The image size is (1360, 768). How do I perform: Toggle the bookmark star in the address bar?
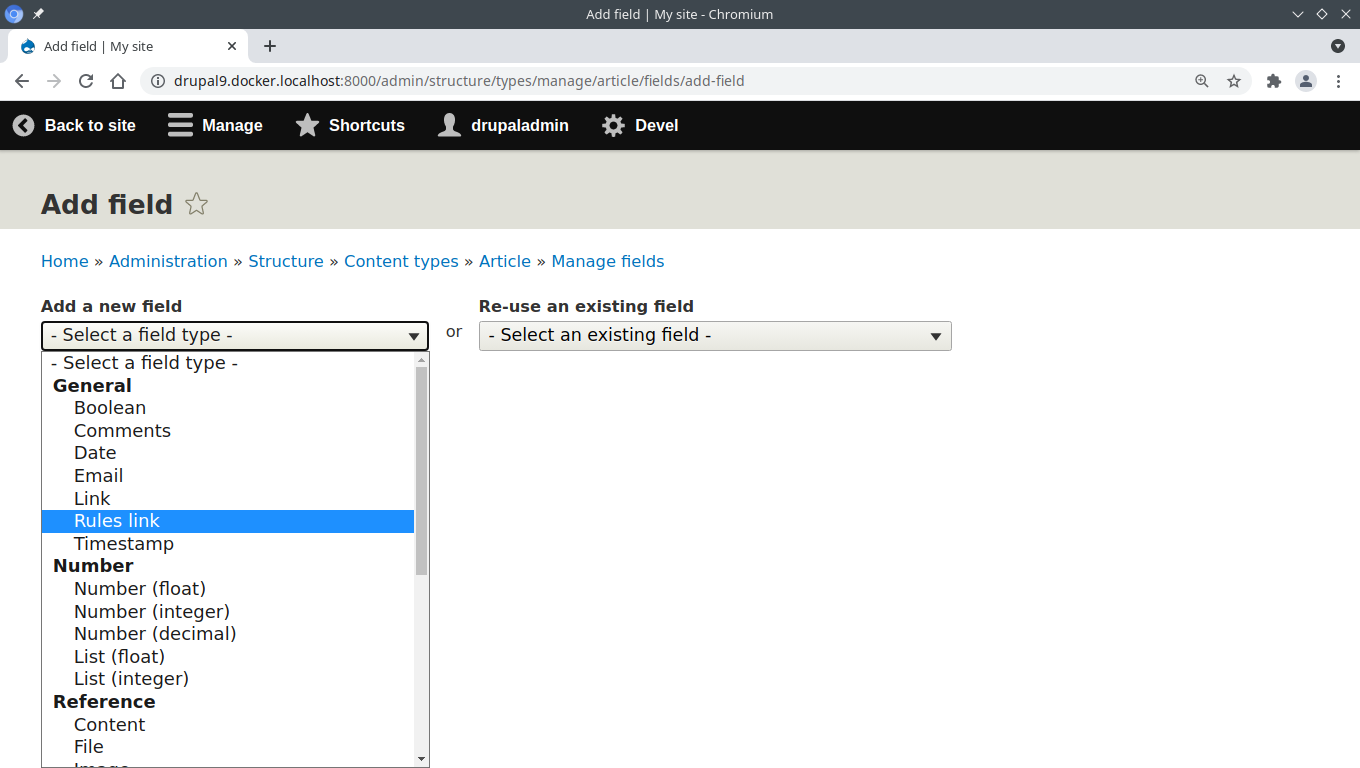click(x=1234, y=81)
